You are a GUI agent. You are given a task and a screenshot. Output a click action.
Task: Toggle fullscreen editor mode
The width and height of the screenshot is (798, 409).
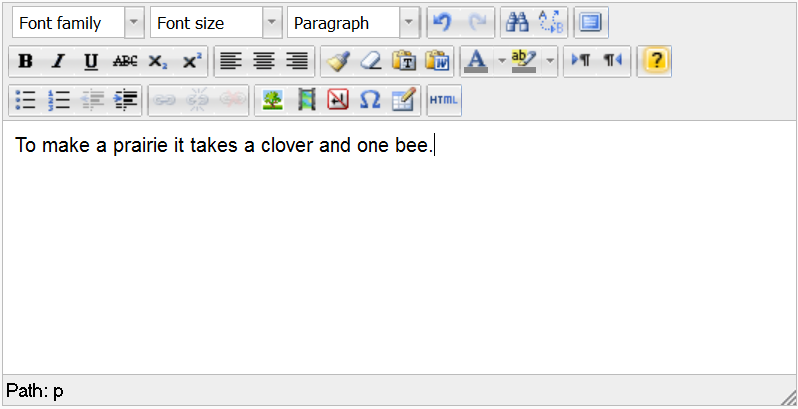point(591,23)
